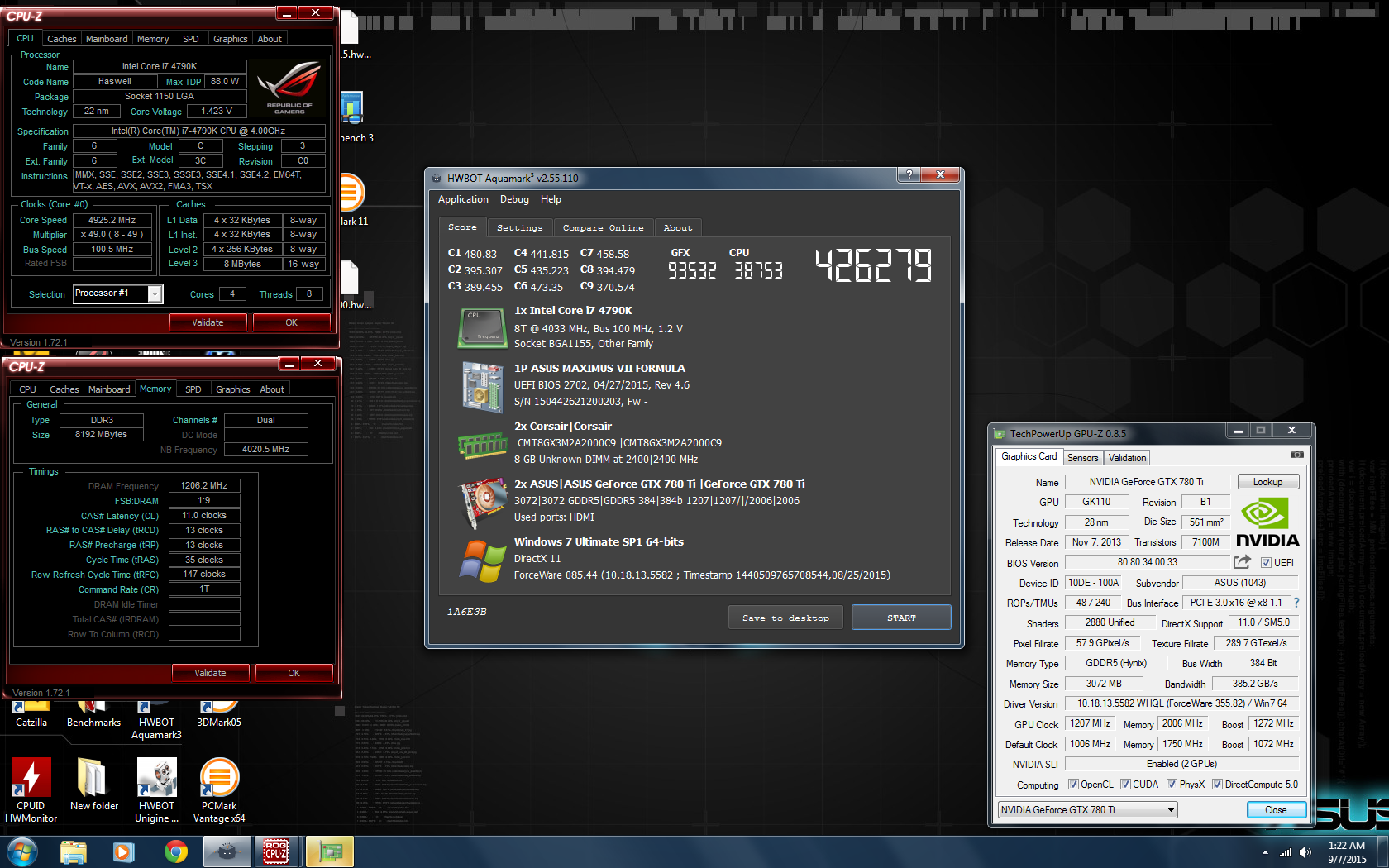Open Application menu in Aquamark
The width and height of the screenshot is (1389, 868).
463,199
